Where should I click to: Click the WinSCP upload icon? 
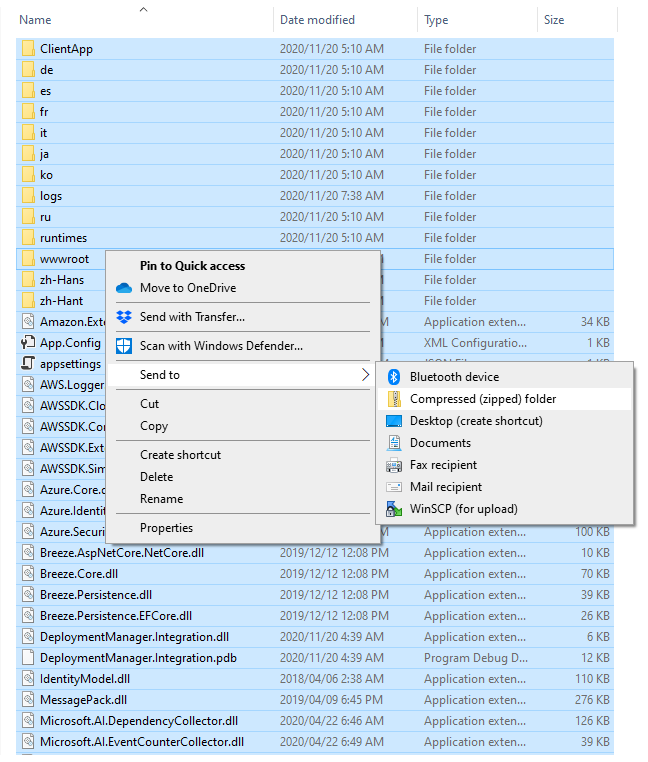(394, 509)
